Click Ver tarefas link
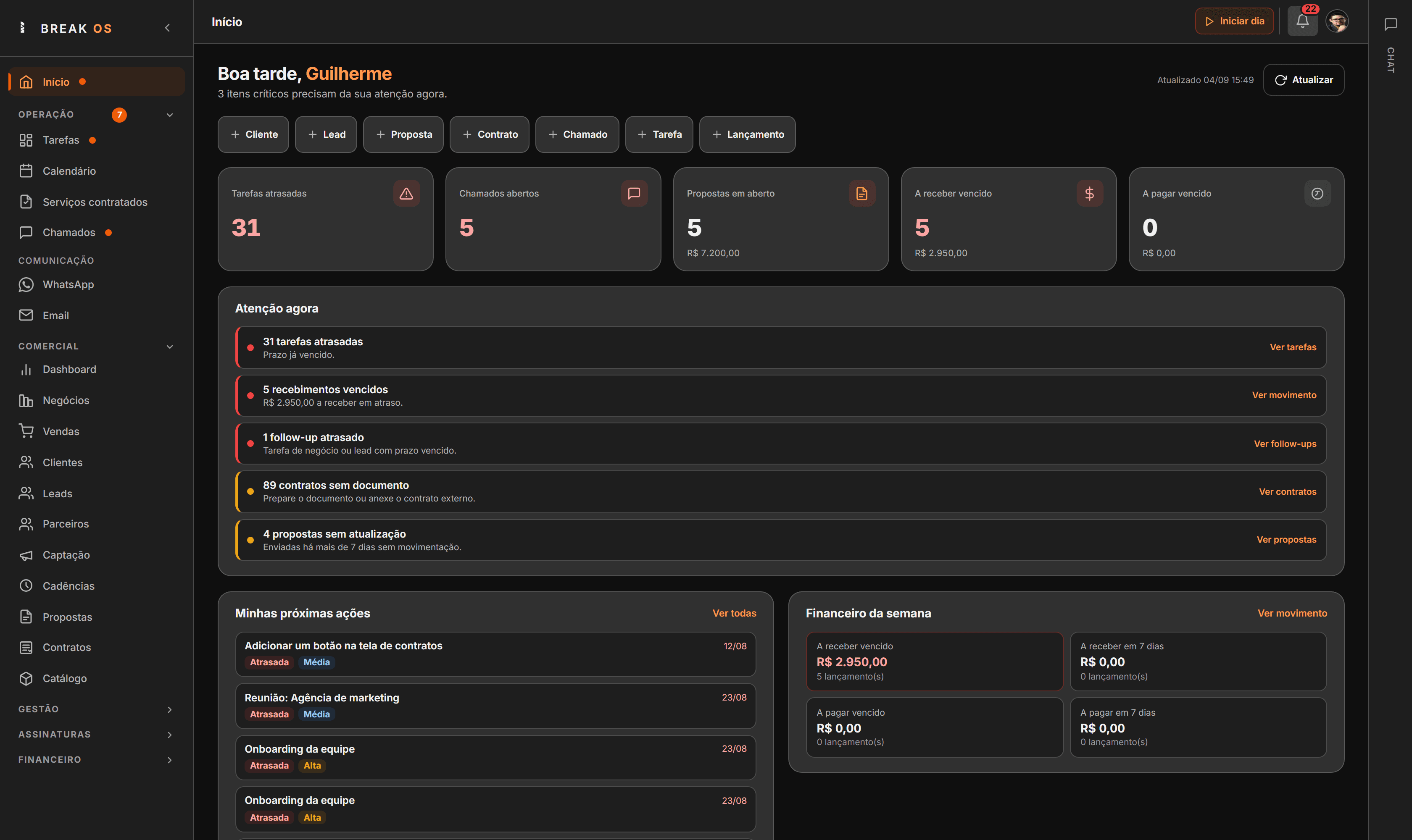 (x=1293, y=347)
